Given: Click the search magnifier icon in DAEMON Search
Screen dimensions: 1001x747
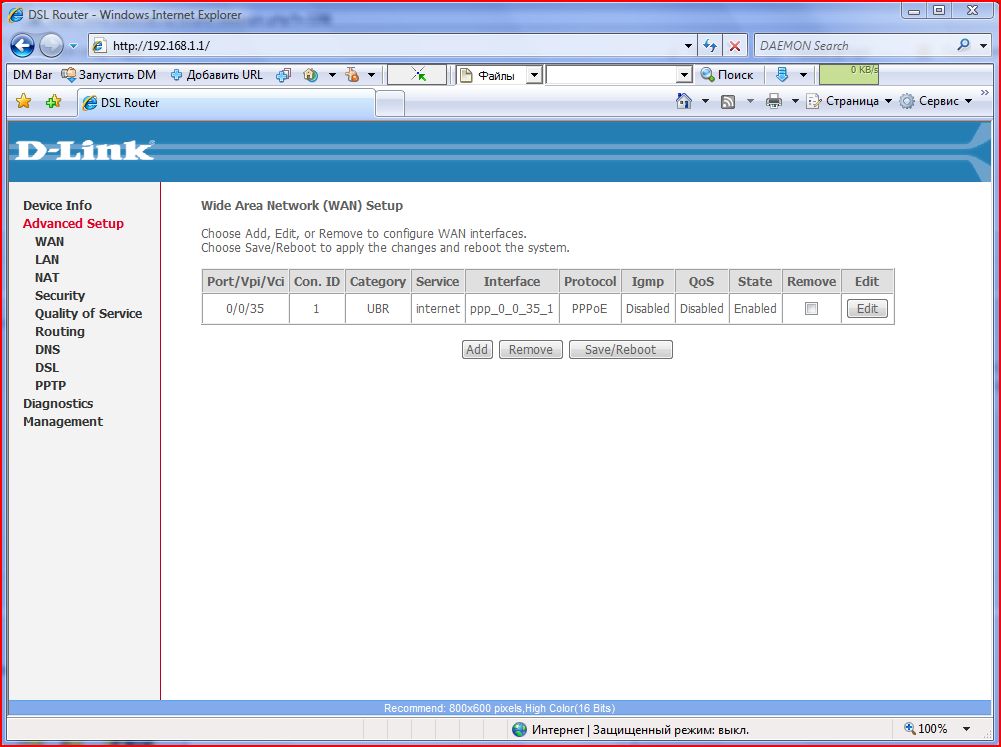Looking at the screenshot, I should pyautogui.click(x=963, y=45).
